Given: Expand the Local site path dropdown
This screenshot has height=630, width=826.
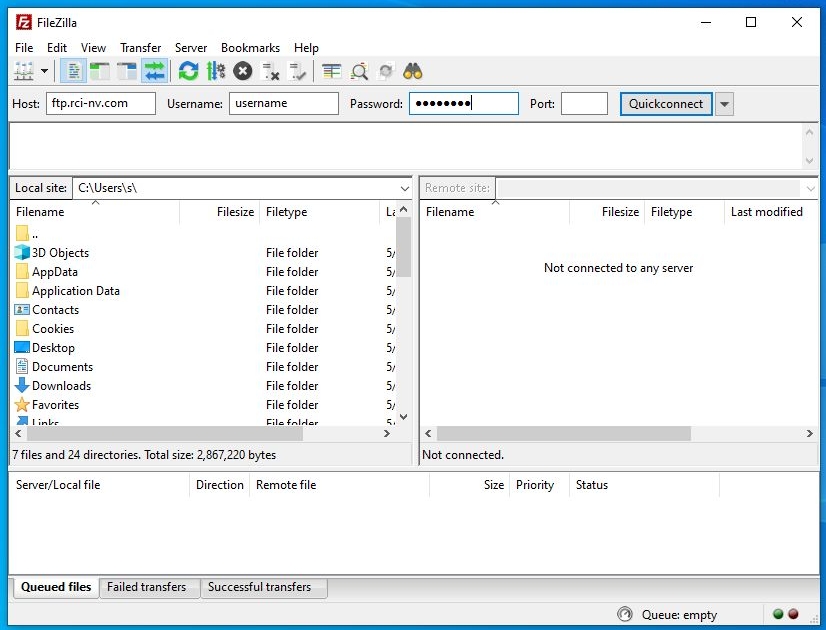Looking at the screenshot, I should (405, 188).
